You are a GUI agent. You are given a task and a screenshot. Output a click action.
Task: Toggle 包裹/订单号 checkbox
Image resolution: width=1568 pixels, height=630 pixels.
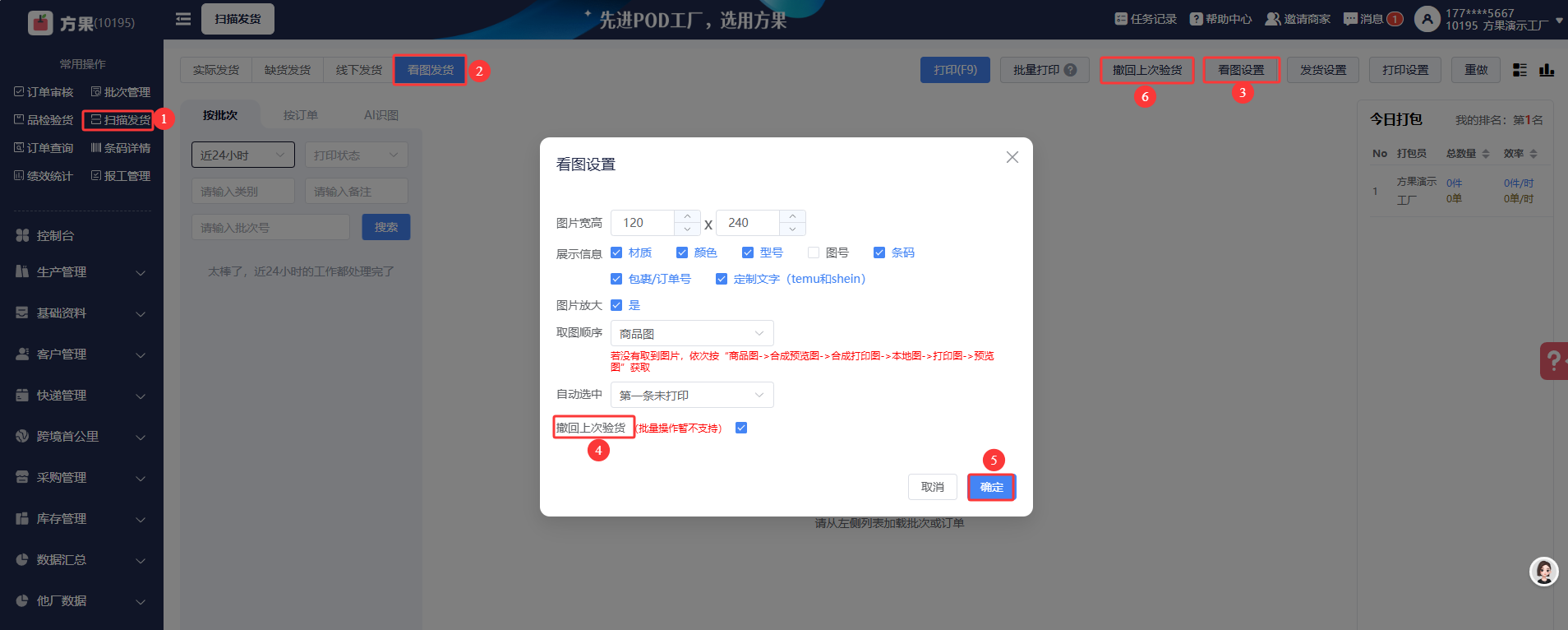(616, 279)
